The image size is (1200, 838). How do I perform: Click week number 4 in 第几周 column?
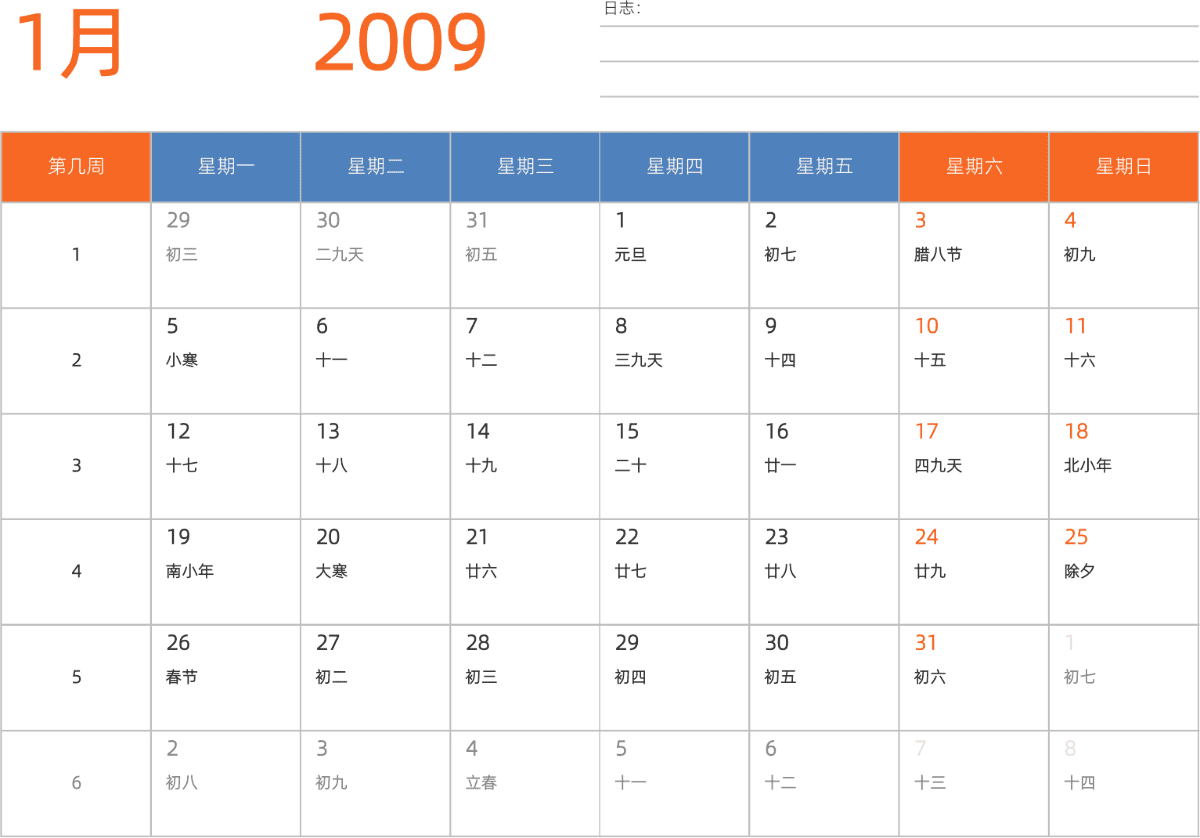(76, 572)
